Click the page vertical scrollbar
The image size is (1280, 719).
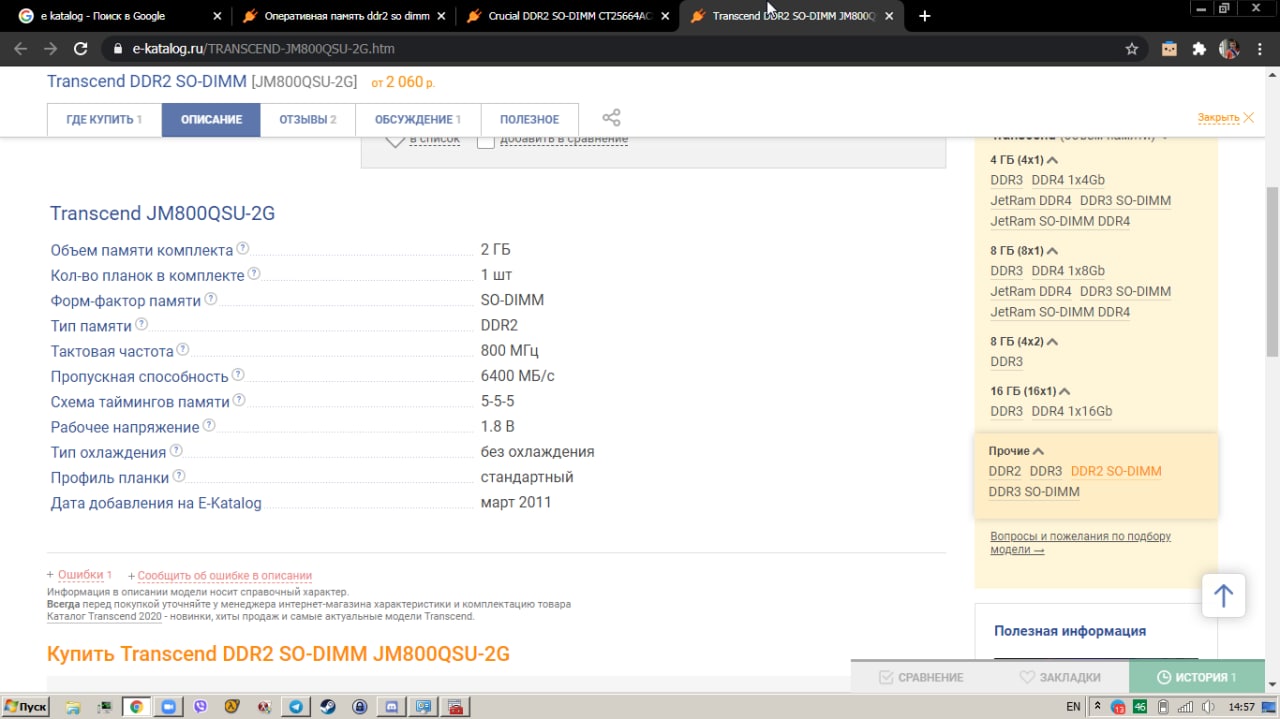pos(1272,270)
